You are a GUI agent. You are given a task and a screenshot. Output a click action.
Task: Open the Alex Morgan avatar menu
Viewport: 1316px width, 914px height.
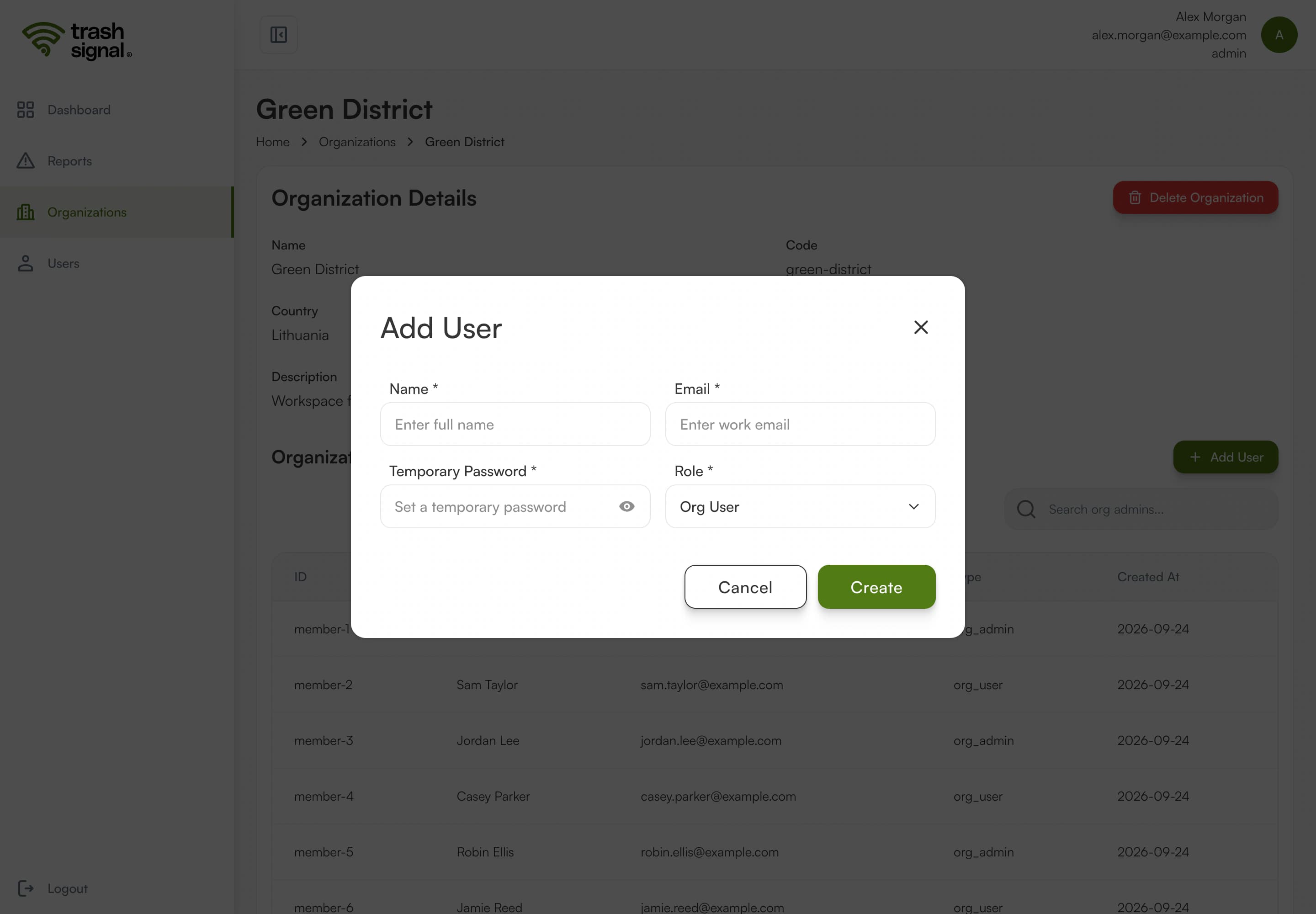(1279, 35)
